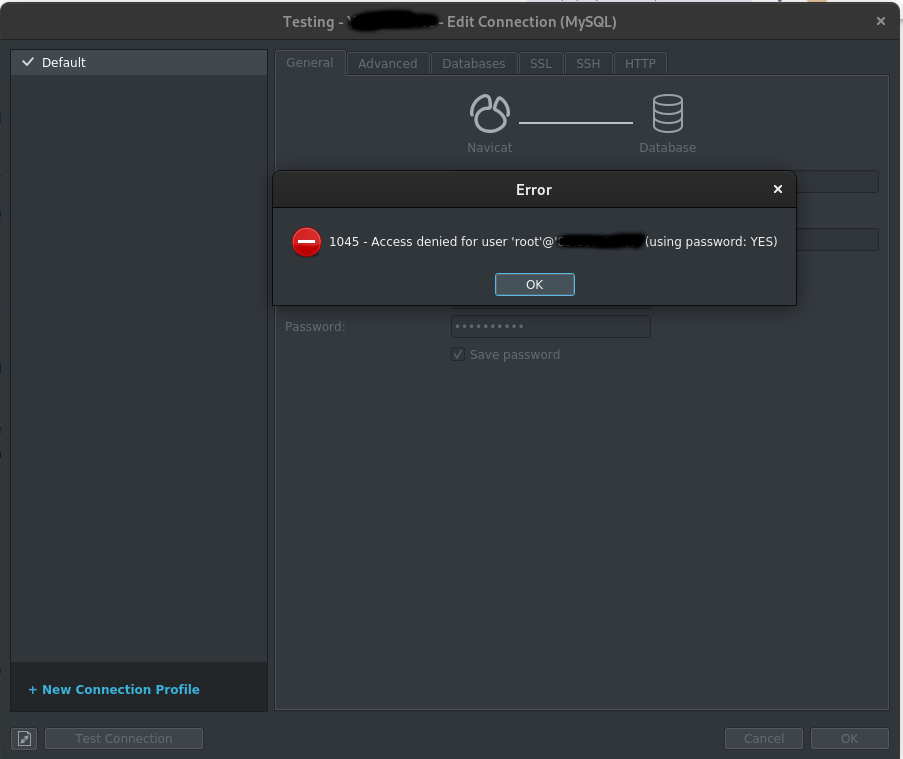Screen dimensions: 903x759
Task: Click the Test Connection button
Action: coord(124,738)
